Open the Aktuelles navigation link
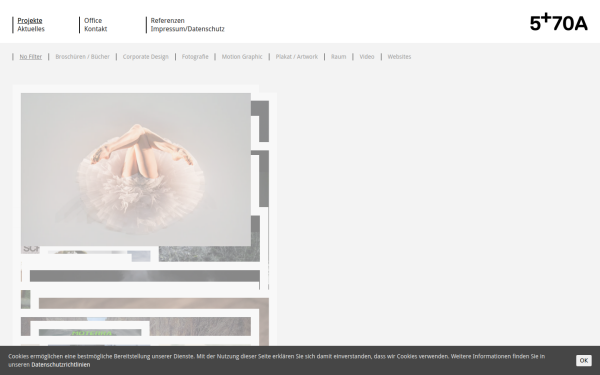 [31, 29]
